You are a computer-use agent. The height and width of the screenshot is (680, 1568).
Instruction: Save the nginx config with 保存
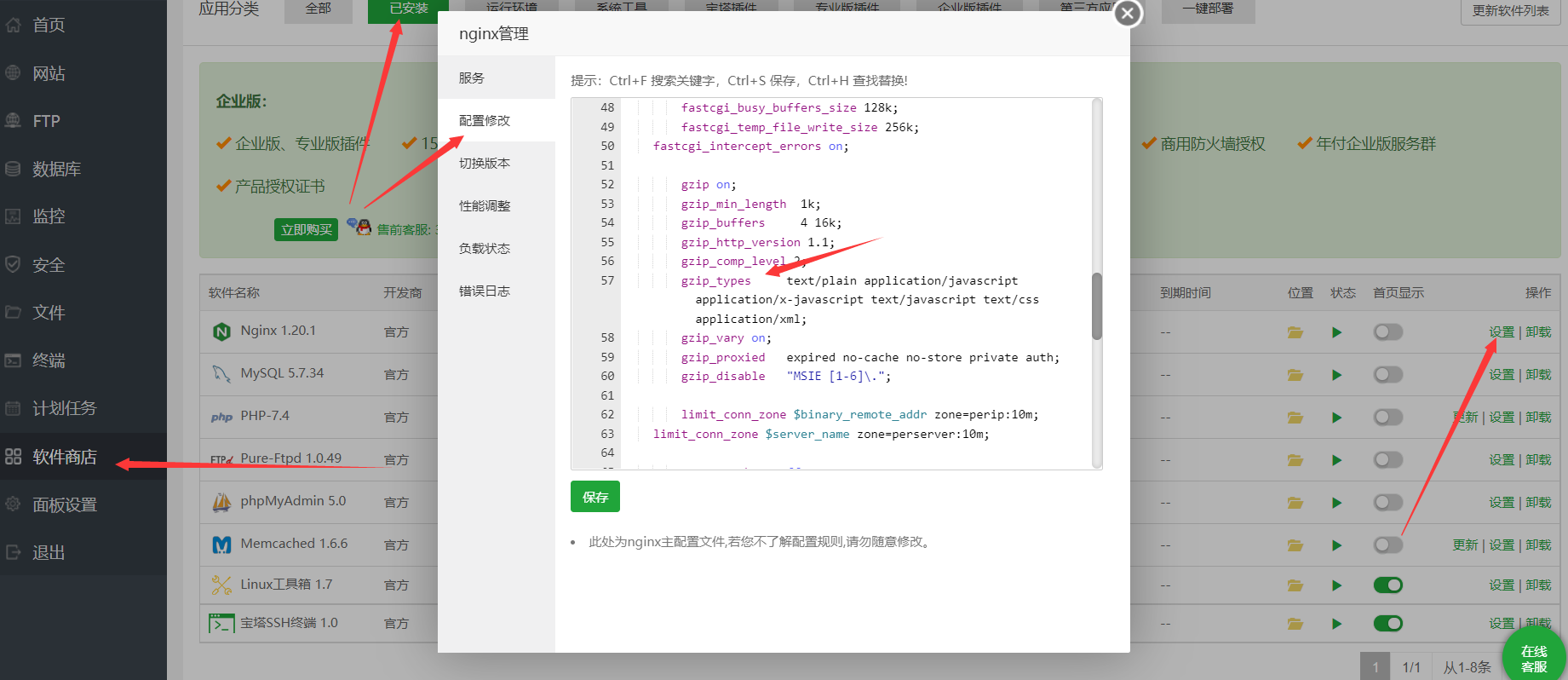pos(594,497)
